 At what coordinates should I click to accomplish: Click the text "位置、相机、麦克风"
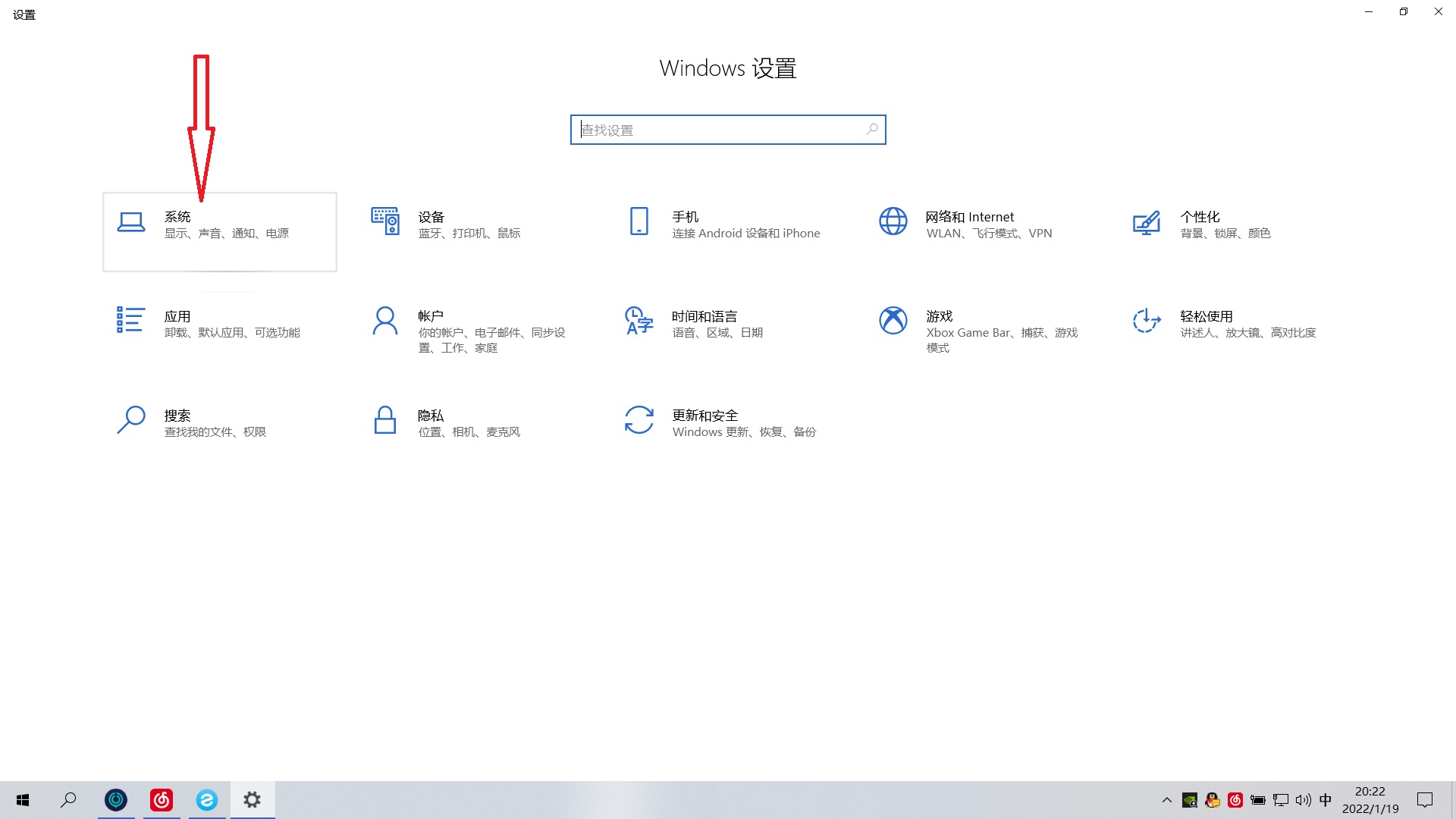tap(469, 432)
